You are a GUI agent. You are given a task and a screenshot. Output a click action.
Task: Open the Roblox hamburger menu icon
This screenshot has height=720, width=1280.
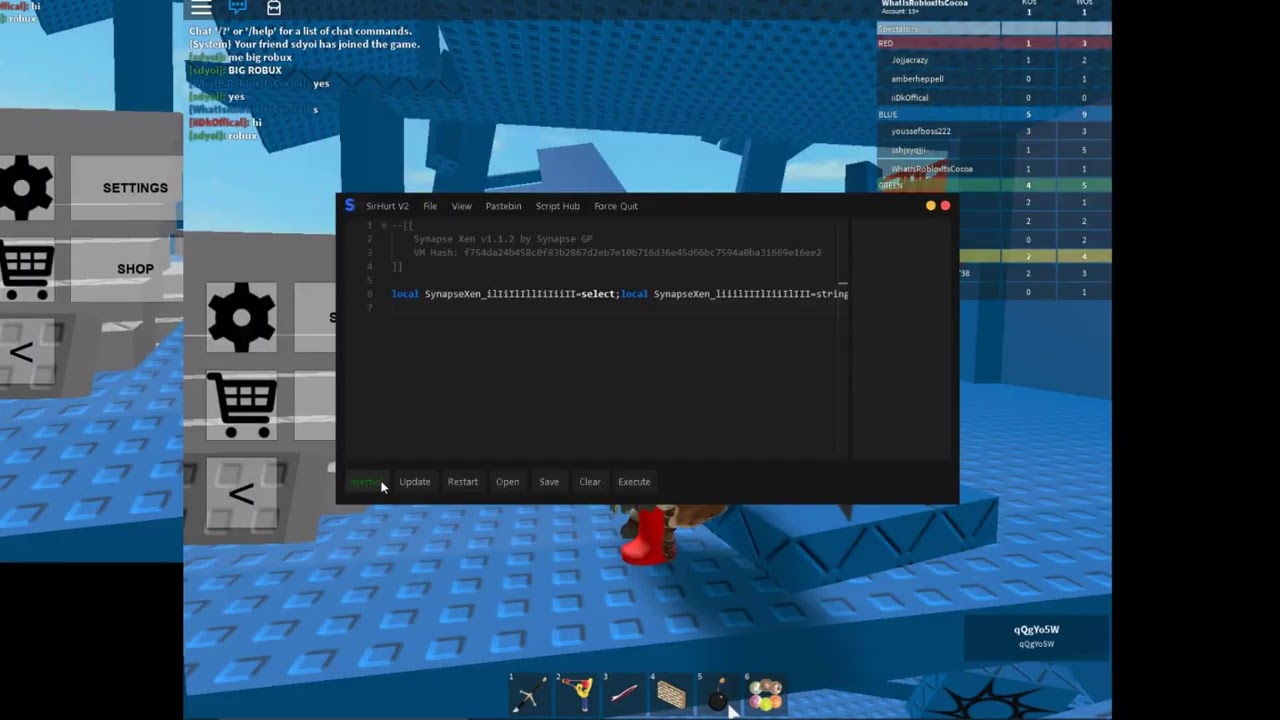tap(201, 8)
